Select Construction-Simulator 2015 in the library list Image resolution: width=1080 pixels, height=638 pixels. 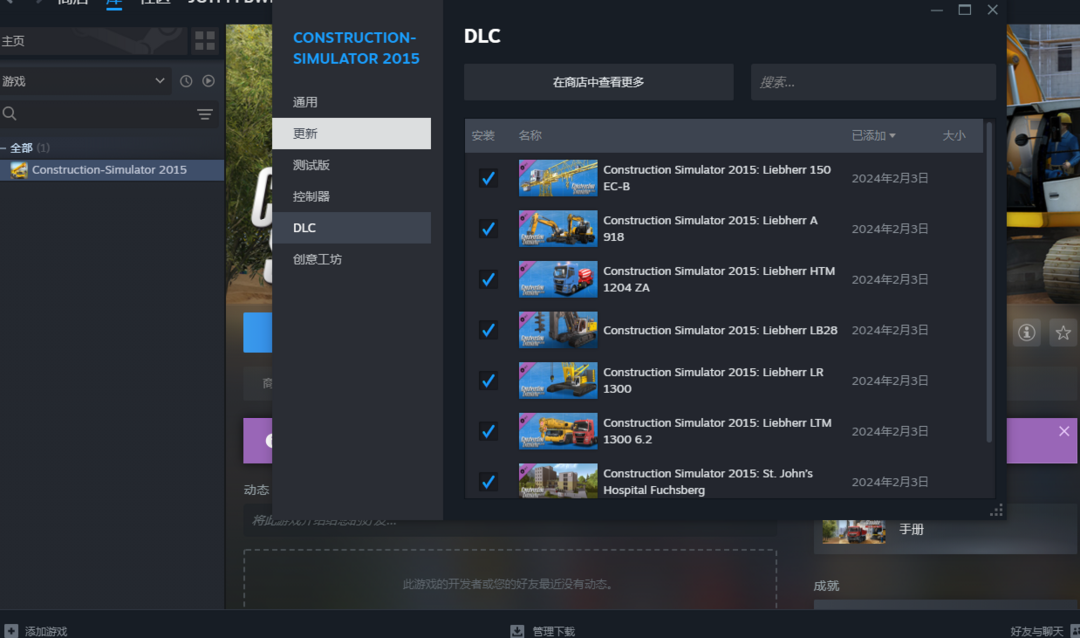pyautogui.click(x=112, y=170)
